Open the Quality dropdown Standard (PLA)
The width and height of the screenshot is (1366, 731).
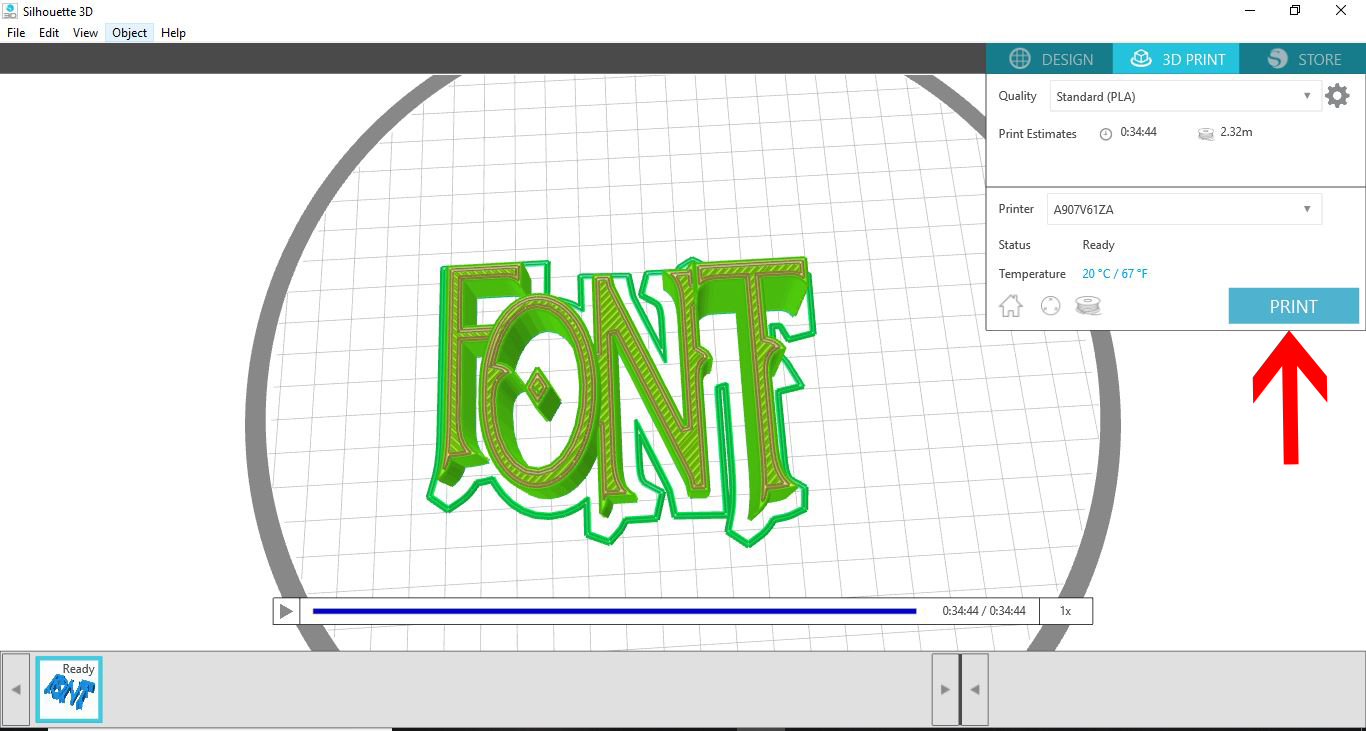click(x=1185, y=96)
